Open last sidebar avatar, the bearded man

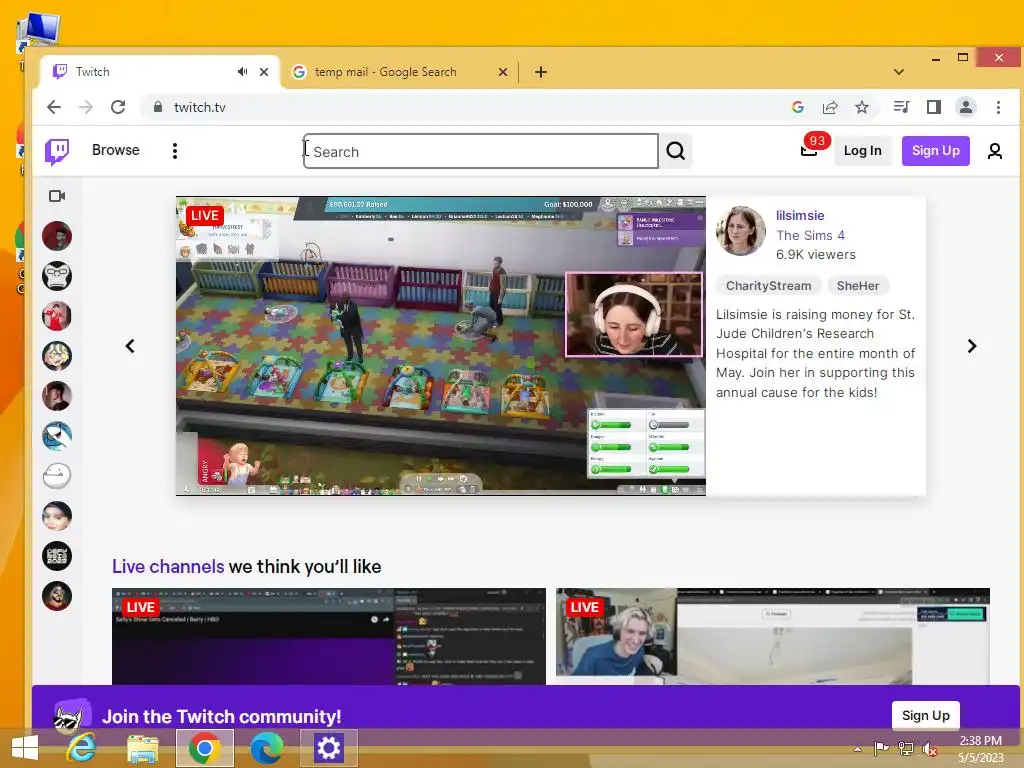pyautogui.click(x=57, y=596)
